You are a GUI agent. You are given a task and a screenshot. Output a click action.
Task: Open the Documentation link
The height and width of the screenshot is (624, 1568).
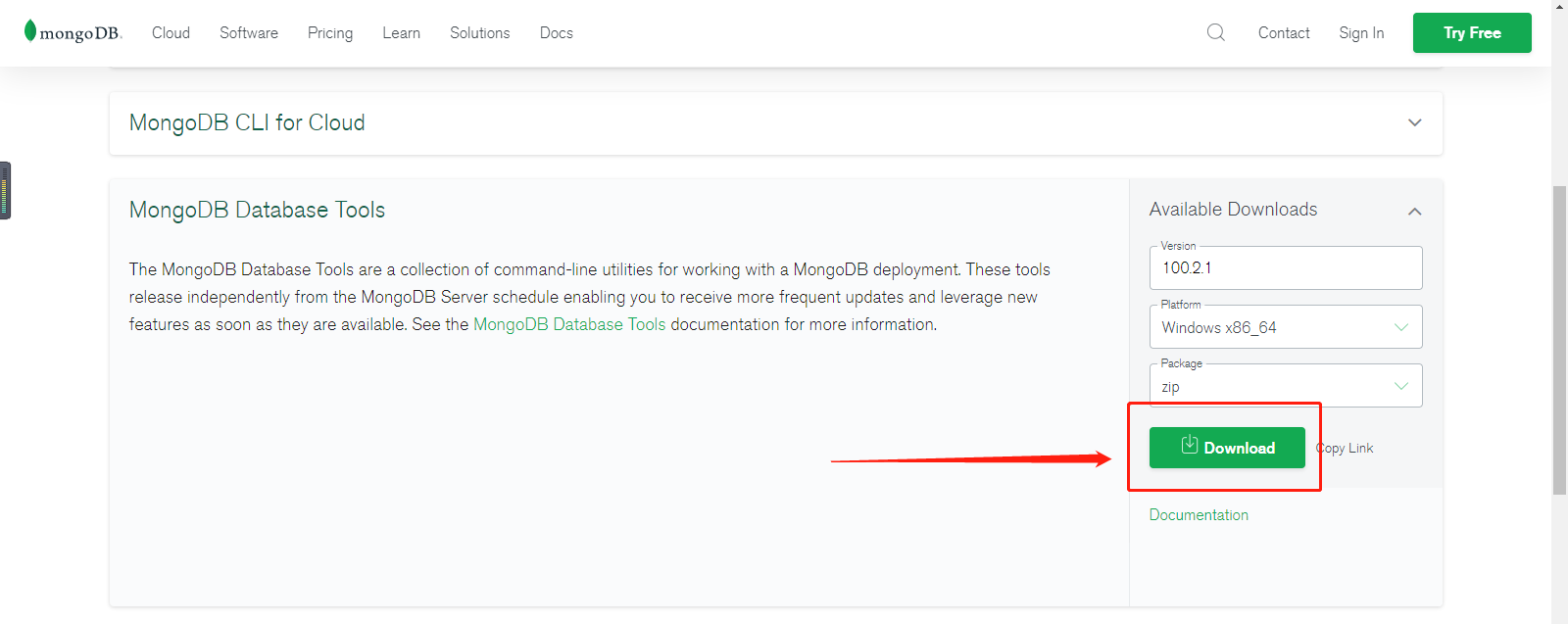[x=1199, y=515]
